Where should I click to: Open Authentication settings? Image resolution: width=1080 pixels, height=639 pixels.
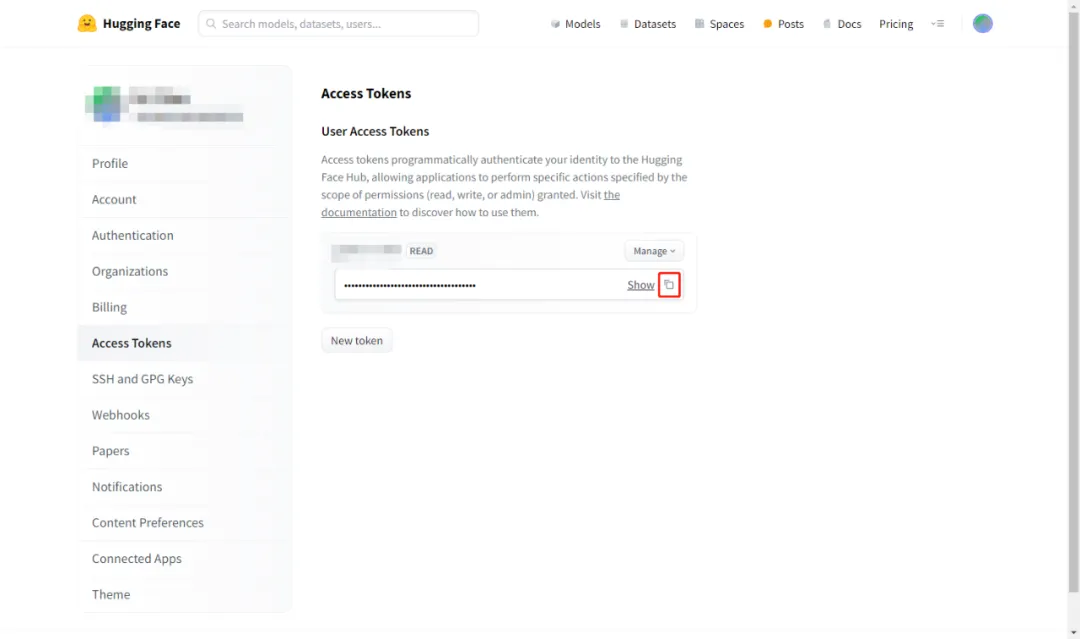click(184, 235)
